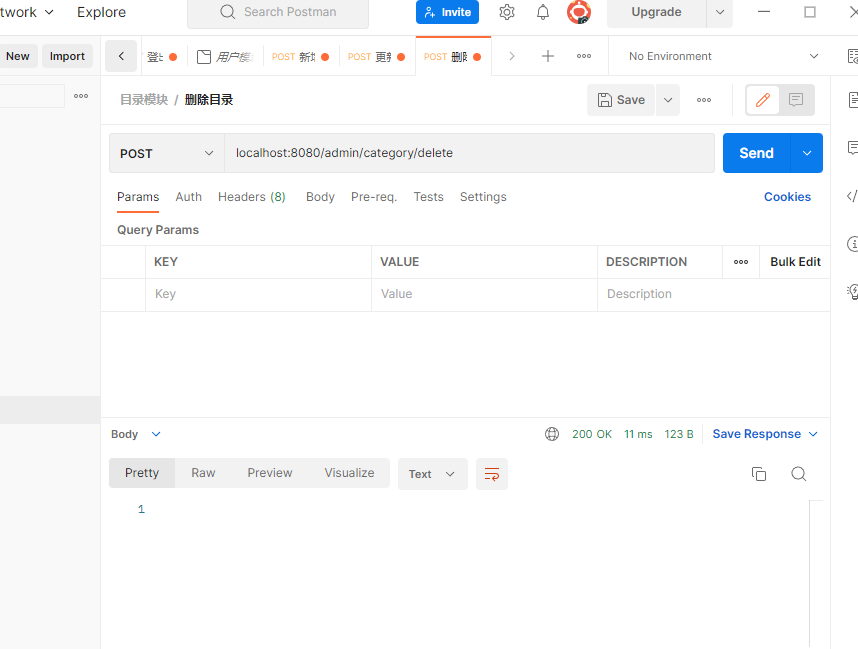Click Import button
Image resolution: width=858 pixels, height=649 pixels.
pyautogui.click(x=67, y=56)
